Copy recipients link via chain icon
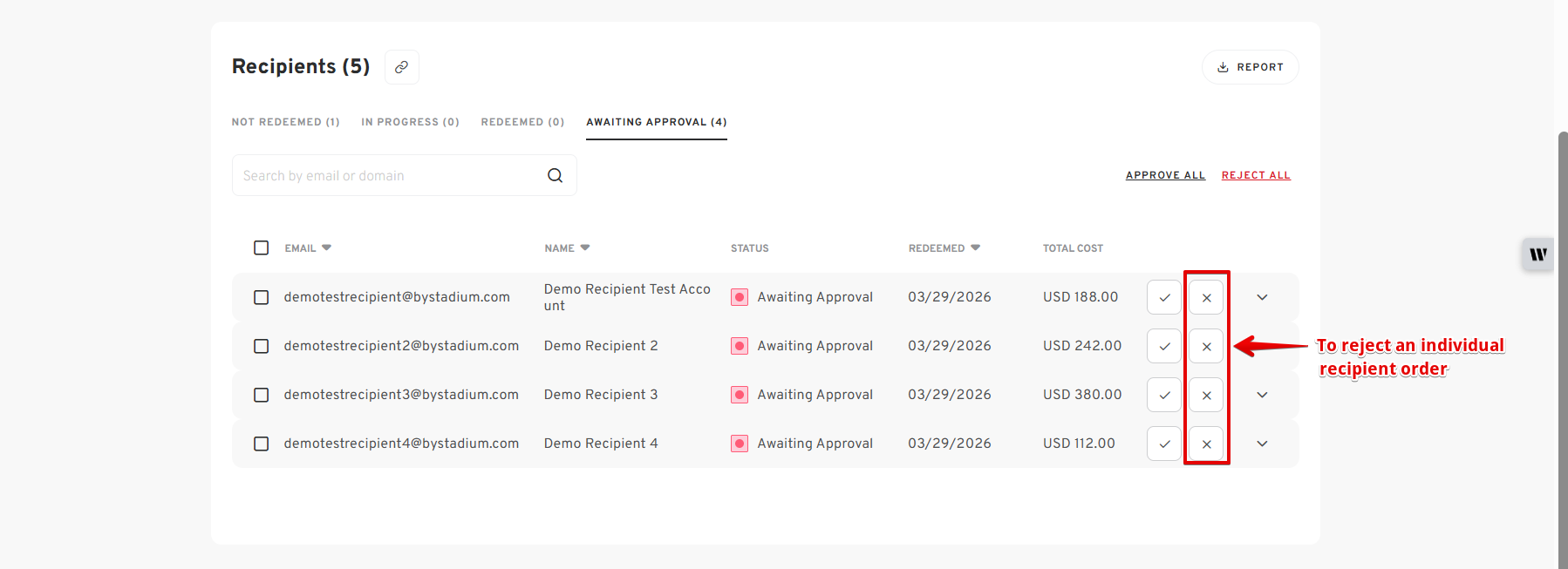 (x=401, y=67)
